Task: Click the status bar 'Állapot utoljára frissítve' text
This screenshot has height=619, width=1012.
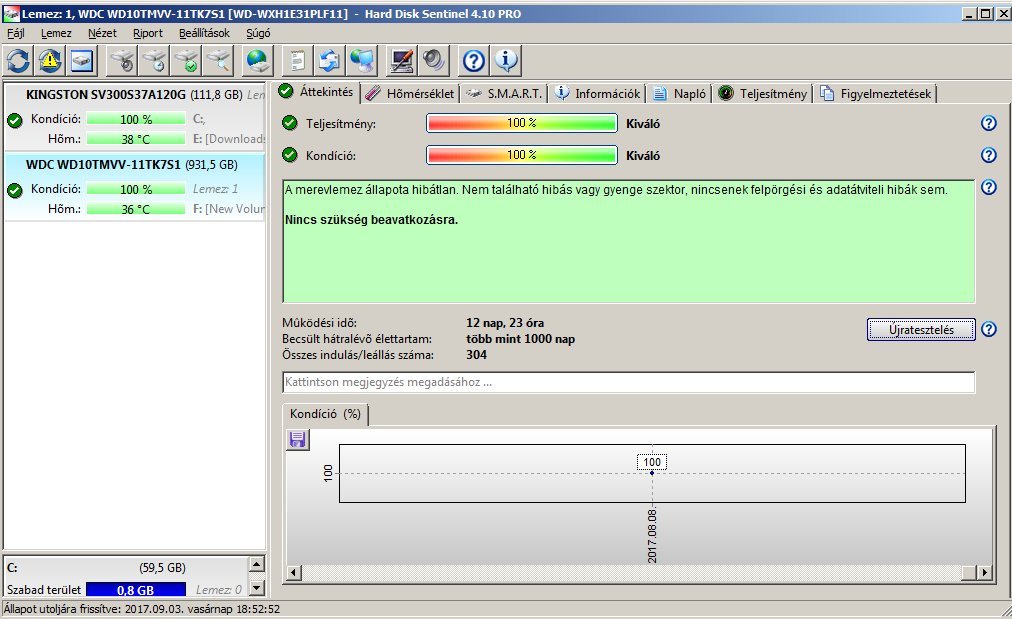Action: pos(142,609)
